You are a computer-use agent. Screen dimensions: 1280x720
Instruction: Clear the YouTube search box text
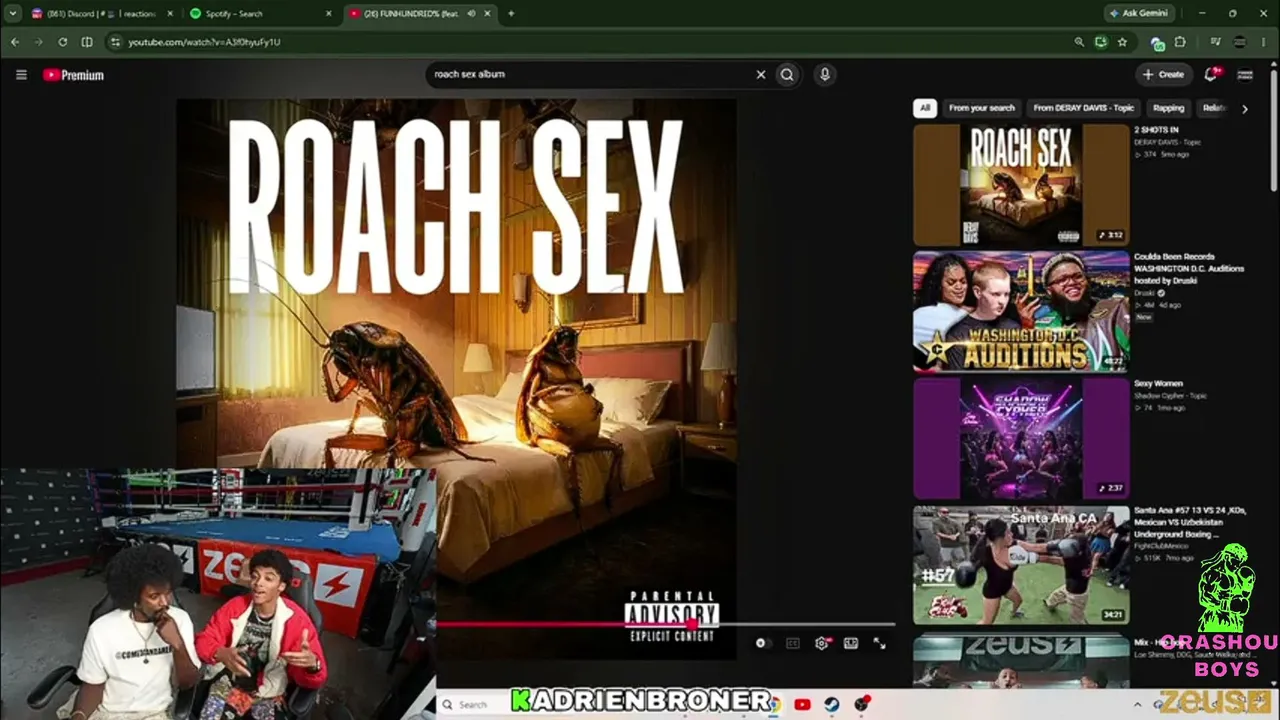pos(760,74)
